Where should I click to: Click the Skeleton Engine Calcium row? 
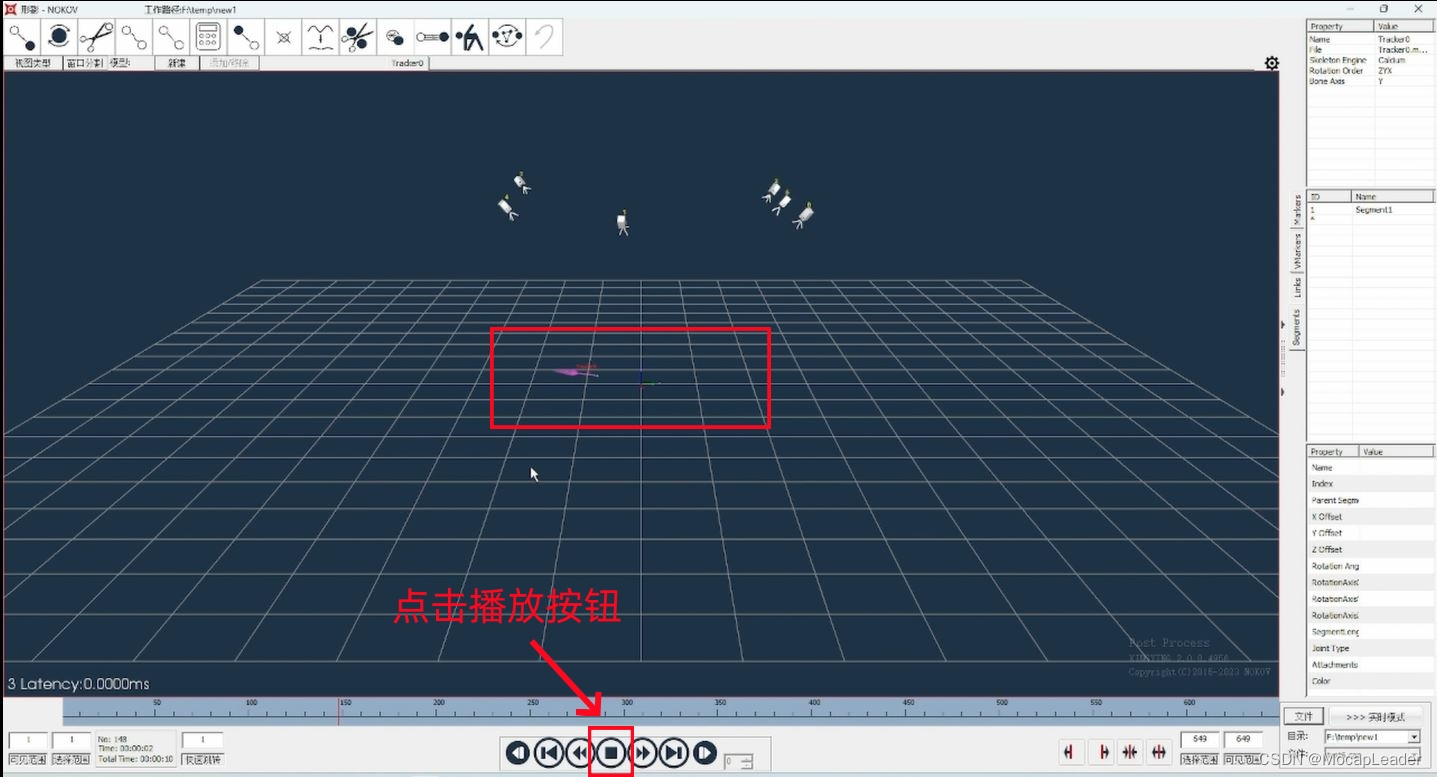pyautogui.click(x=1370, y=60)
